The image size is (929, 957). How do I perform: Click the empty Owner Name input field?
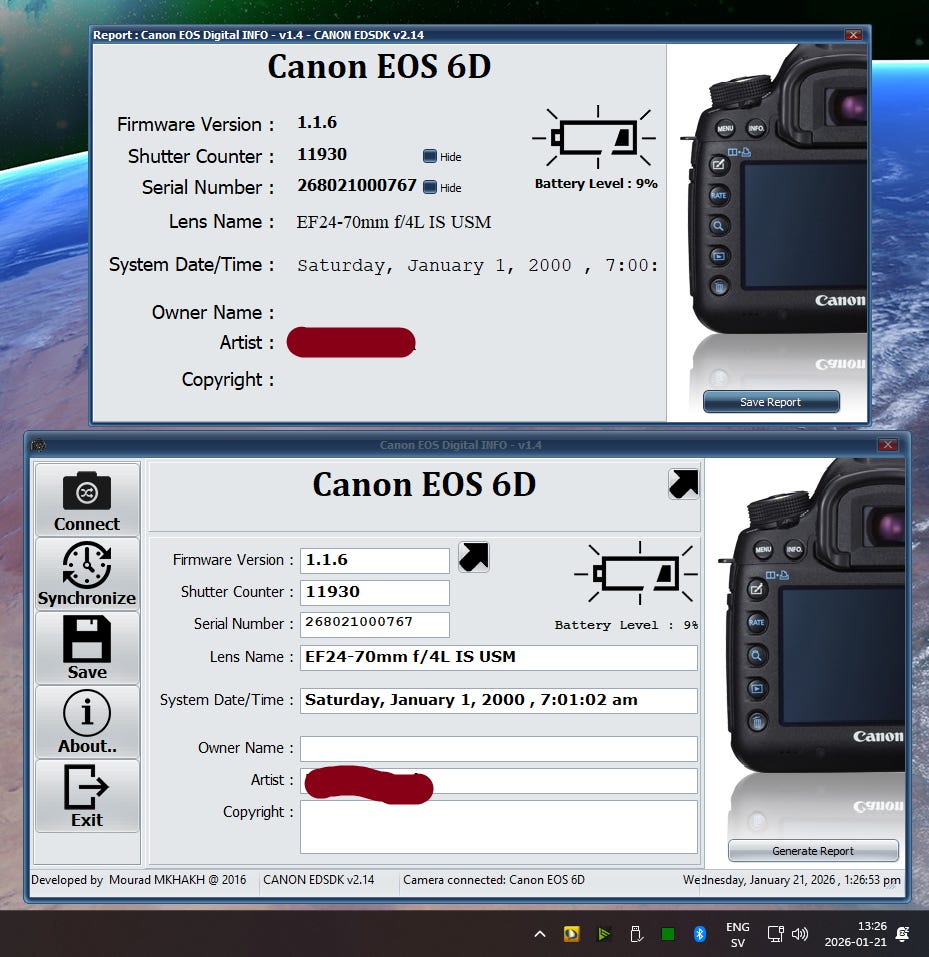pos(499,748)
